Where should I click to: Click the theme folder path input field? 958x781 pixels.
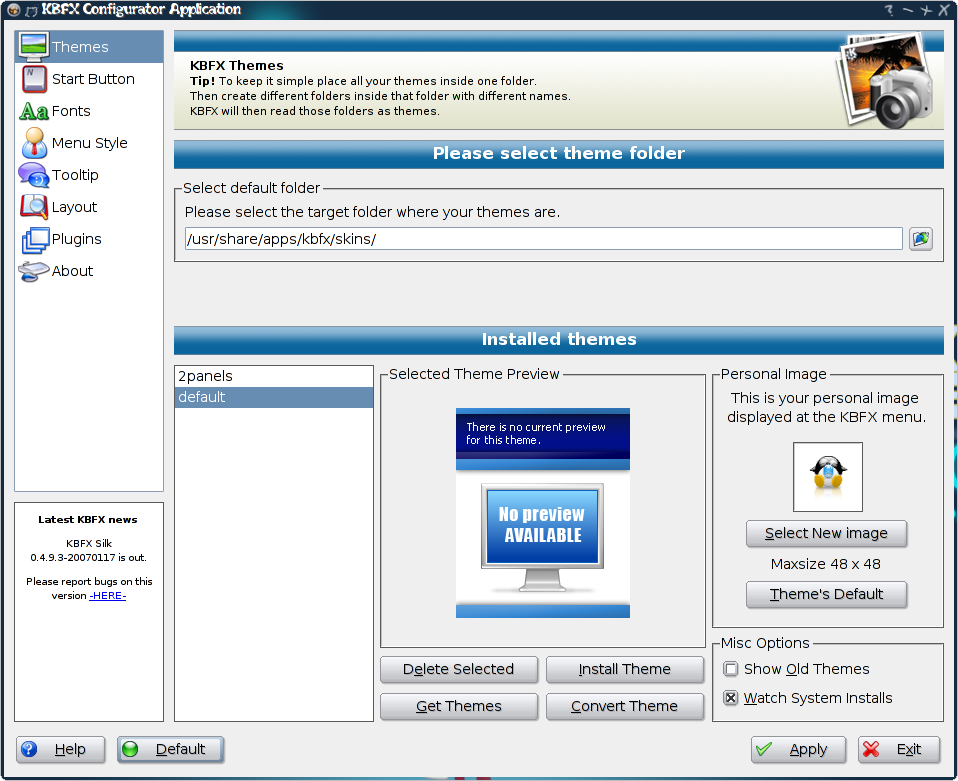click(543, 239)
